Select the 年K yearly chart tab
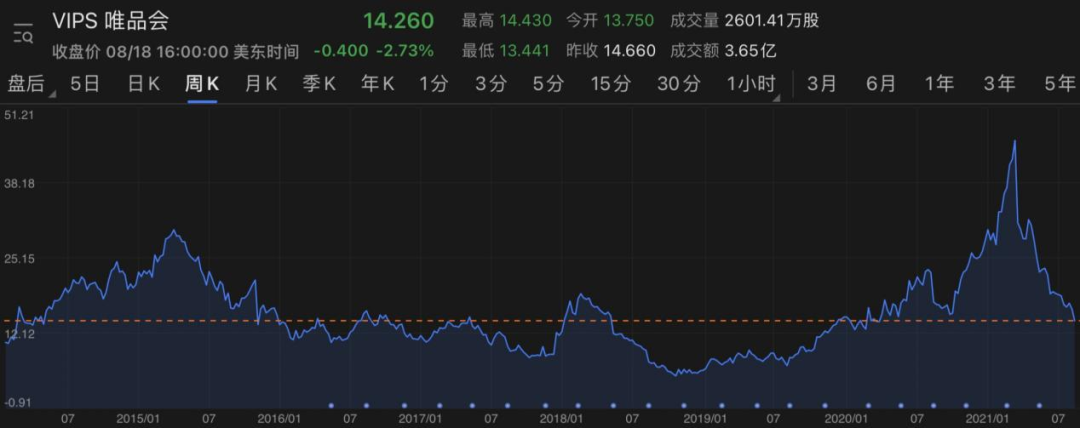 [x=377, y=84]
